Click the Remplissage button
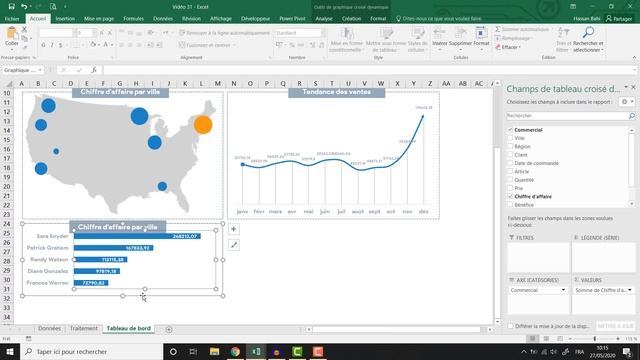 [x=513, y=38]
